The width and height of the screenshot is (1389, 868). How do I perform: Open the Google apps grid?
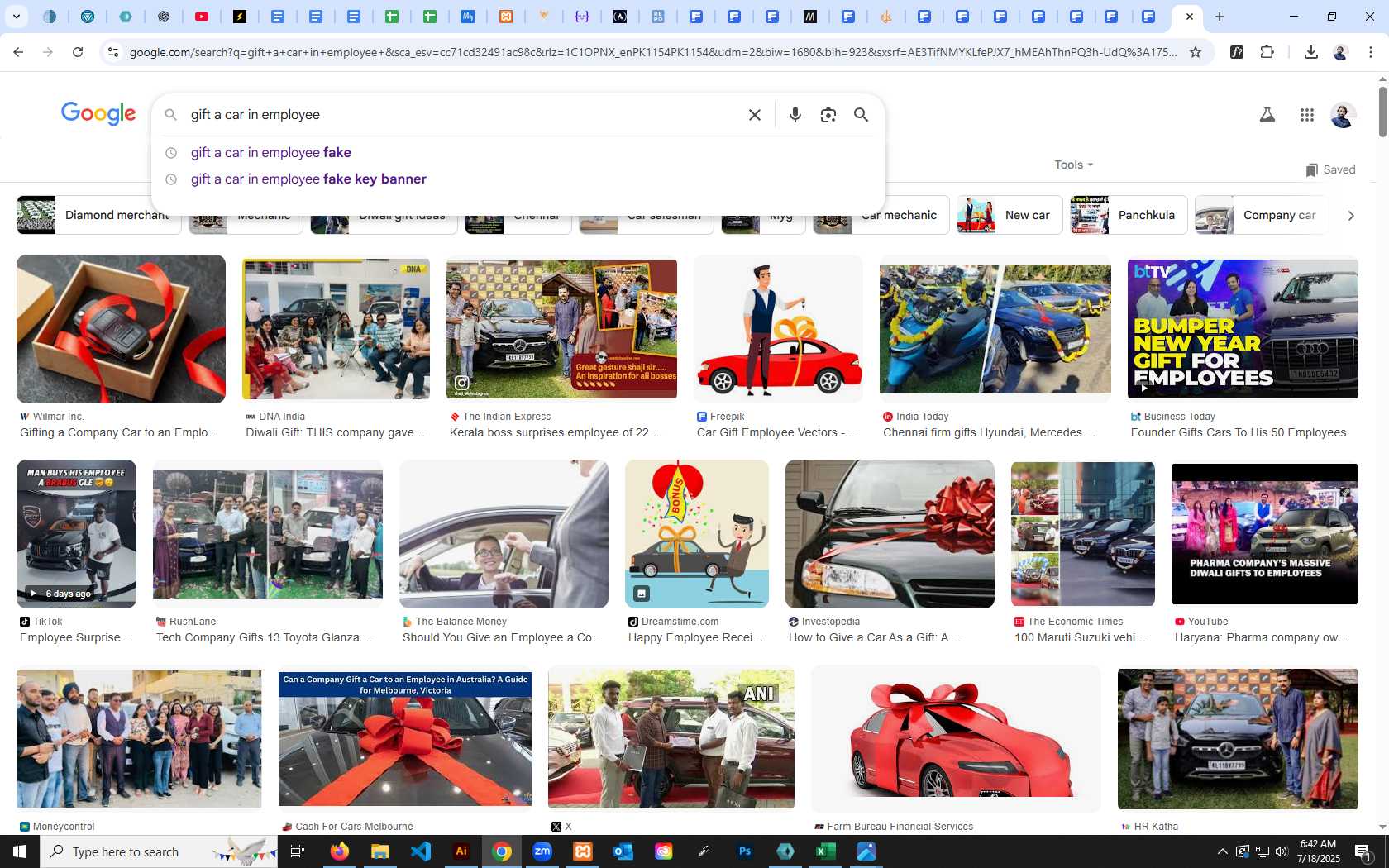pyautogui.click(x=1306, y=115)
